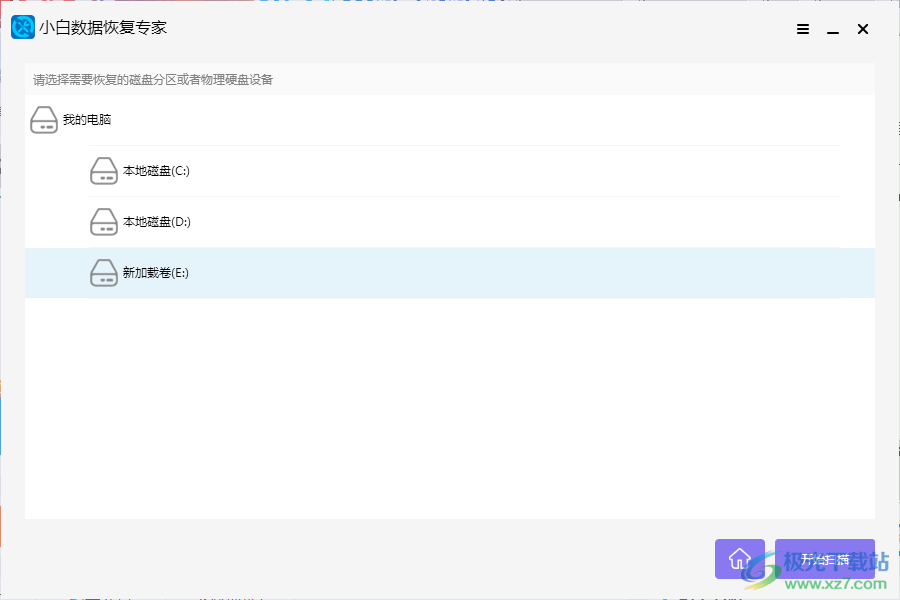
Task: Close the data recovery window
Action: tap(862, 30)
